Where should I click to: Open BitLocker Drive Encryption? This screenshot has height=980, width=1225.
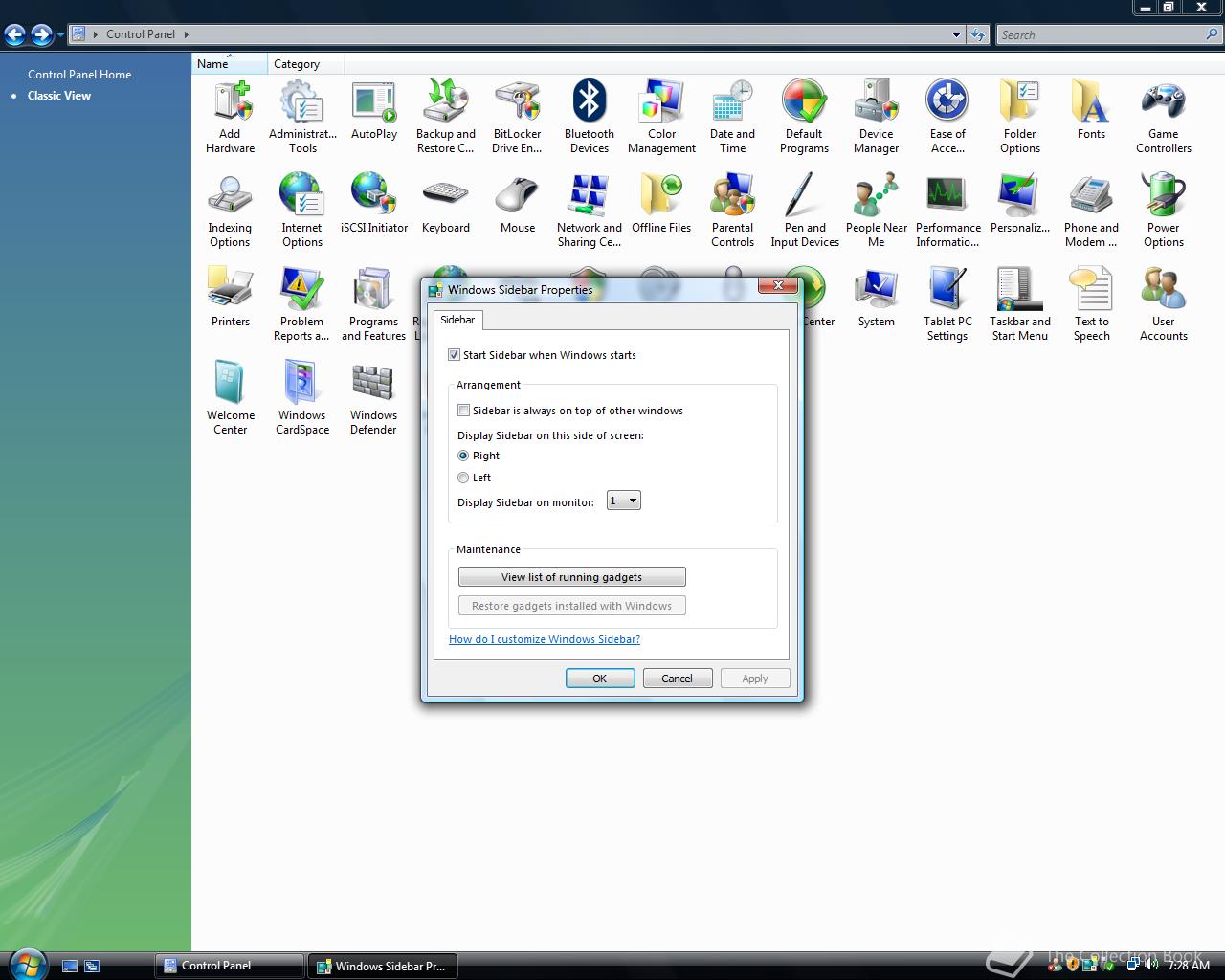tap(518, 117)
